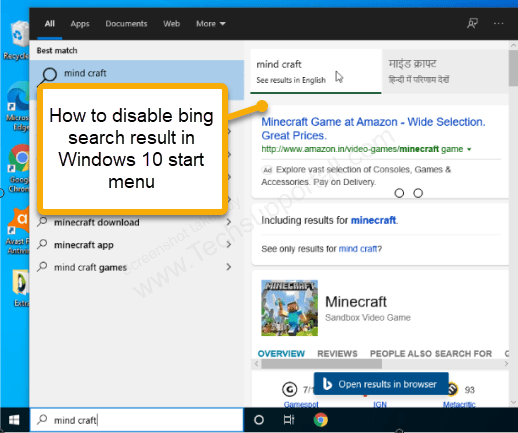
Task: Click the vertical scrollbar thumb in preview pane
Action: [513, 68]
